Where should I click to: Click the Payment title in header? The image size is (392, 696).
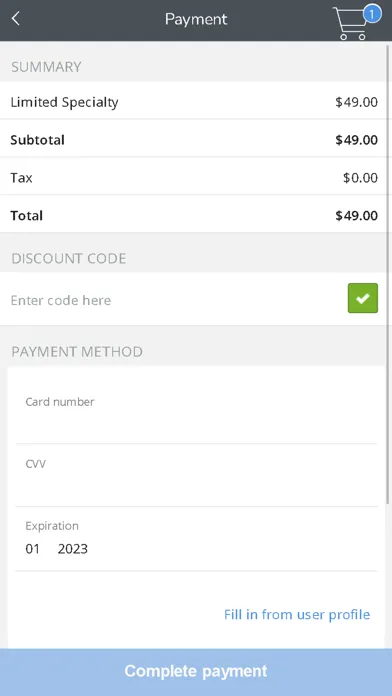[196, 19]
